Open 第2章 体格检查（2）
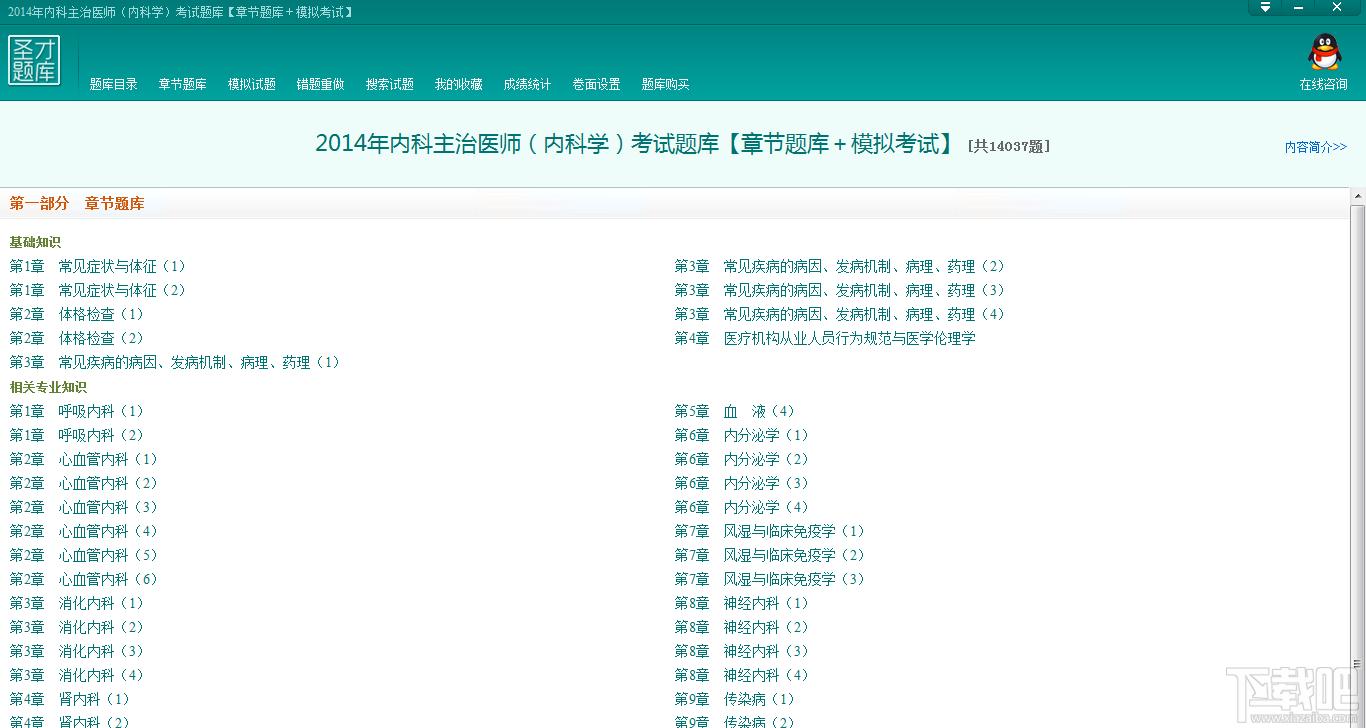 coord(77,338)
